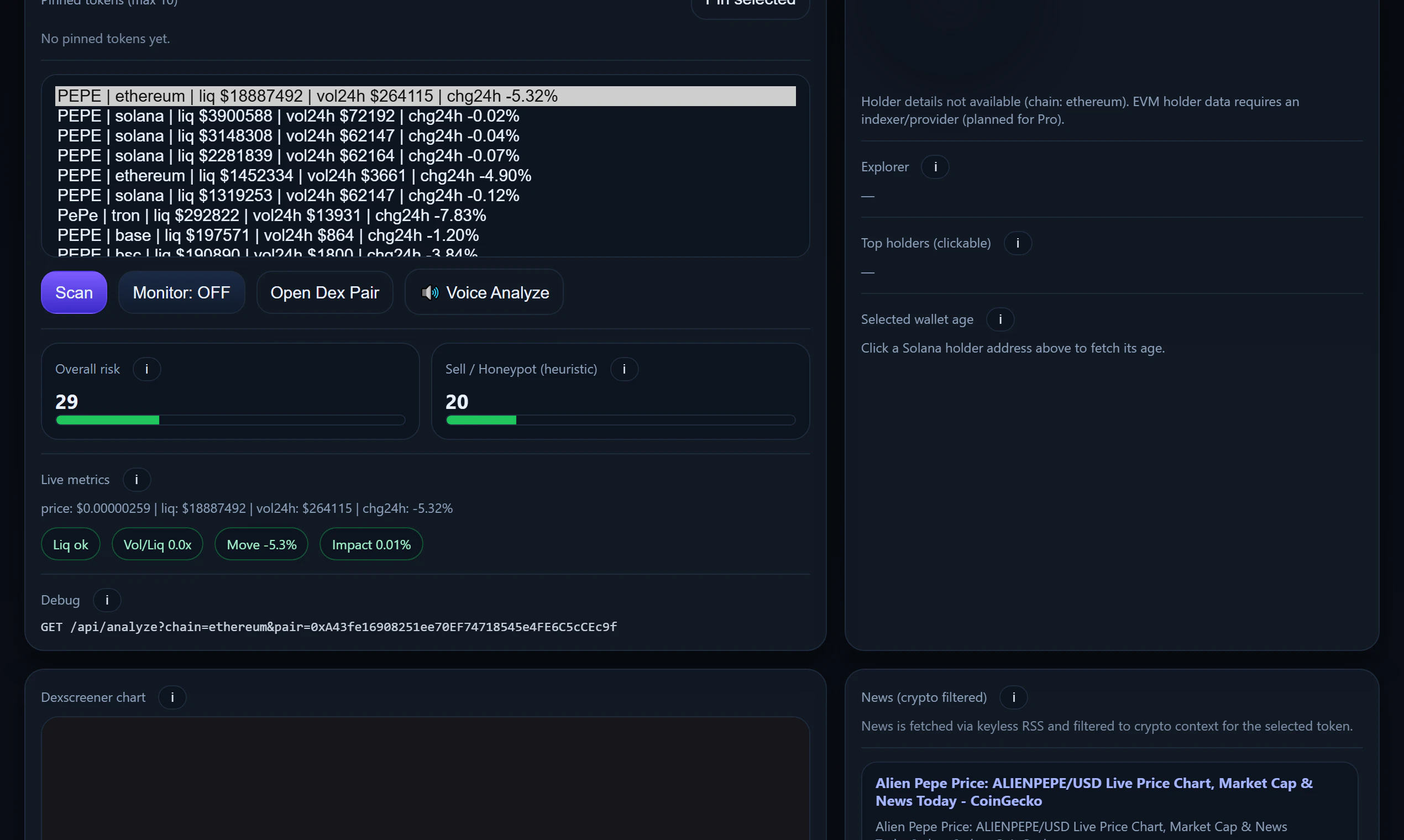Viewport: 1404px width, 840px height.
Task: Click the Vol/Liq 0.0x chip
Action: click(158, 544)
